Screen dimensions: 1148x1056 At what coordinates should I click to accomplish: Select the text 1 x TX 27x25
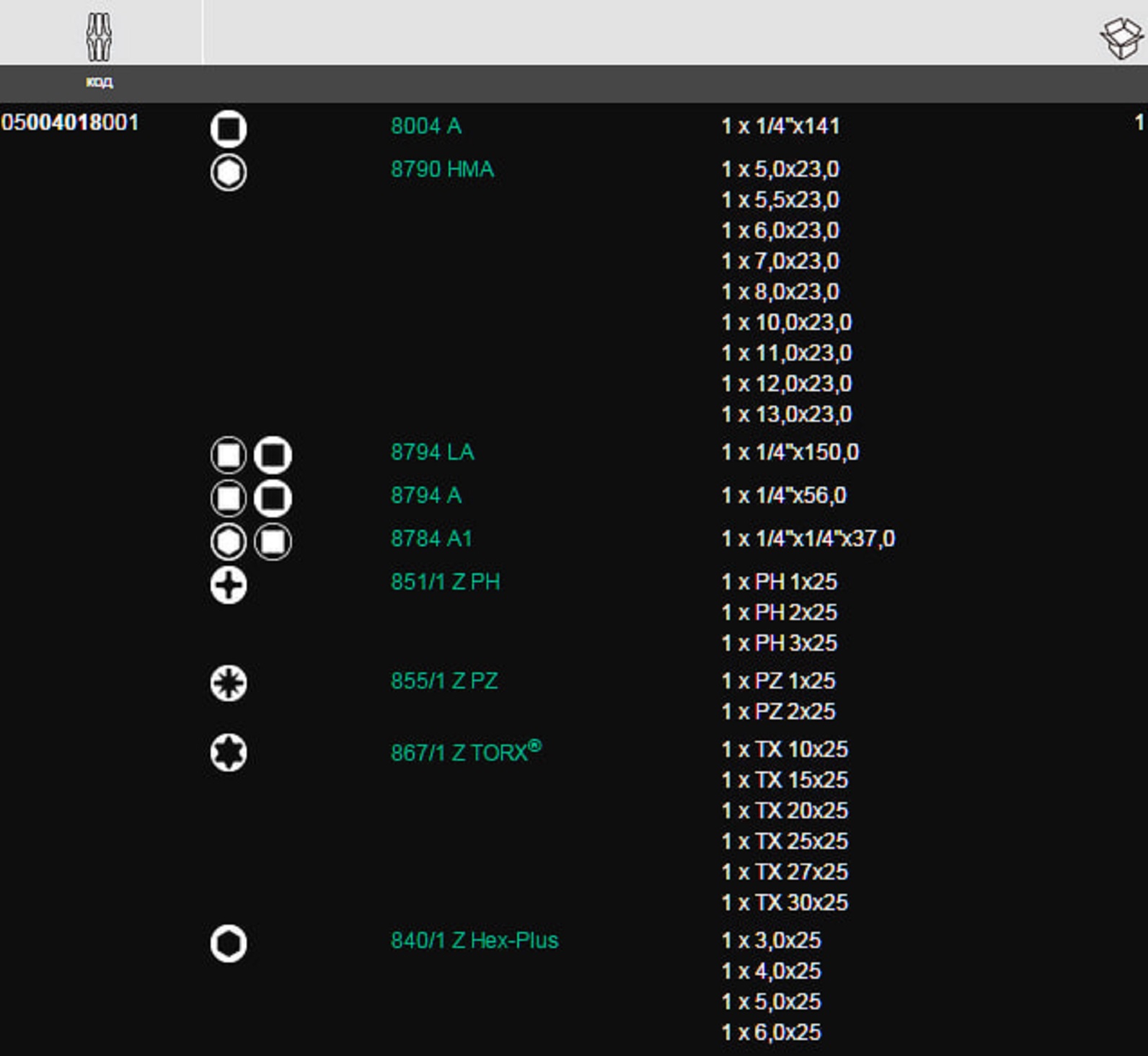point(785,872)
